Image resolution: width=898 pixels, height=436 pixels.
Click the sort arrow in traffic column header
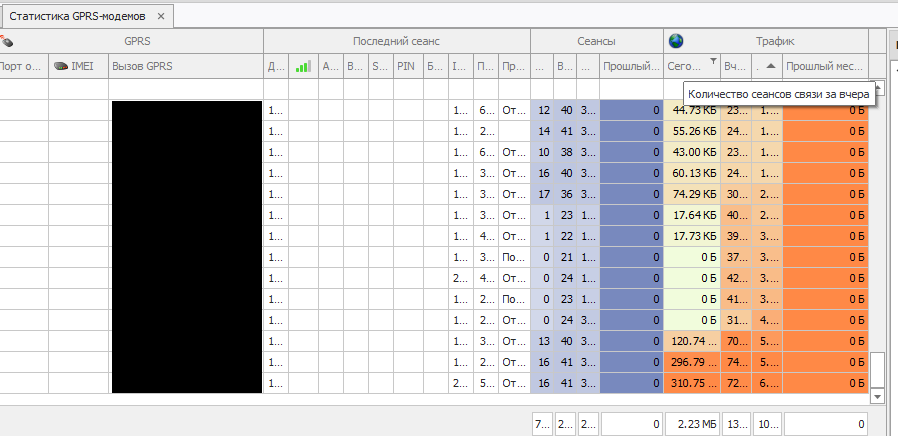[771, 66]
